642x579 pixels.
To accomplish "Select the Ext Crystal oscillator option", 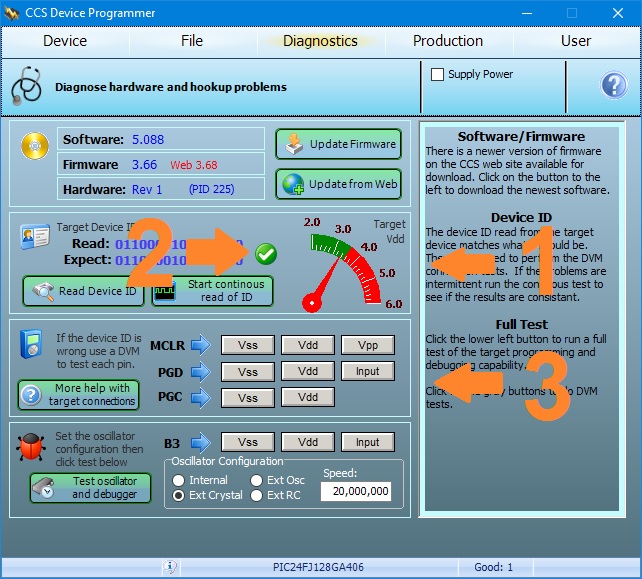I will (x=179, y=495).
